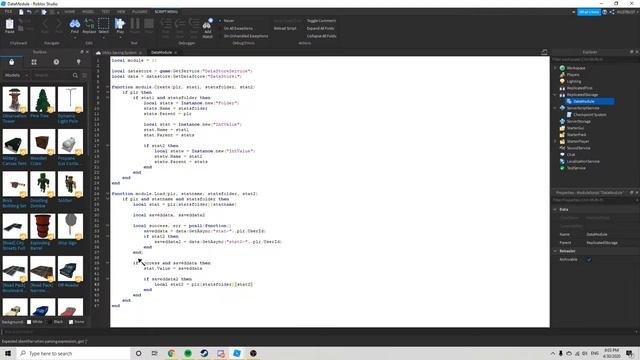Switch to the HOME ribbon tab

pos(70,12)
